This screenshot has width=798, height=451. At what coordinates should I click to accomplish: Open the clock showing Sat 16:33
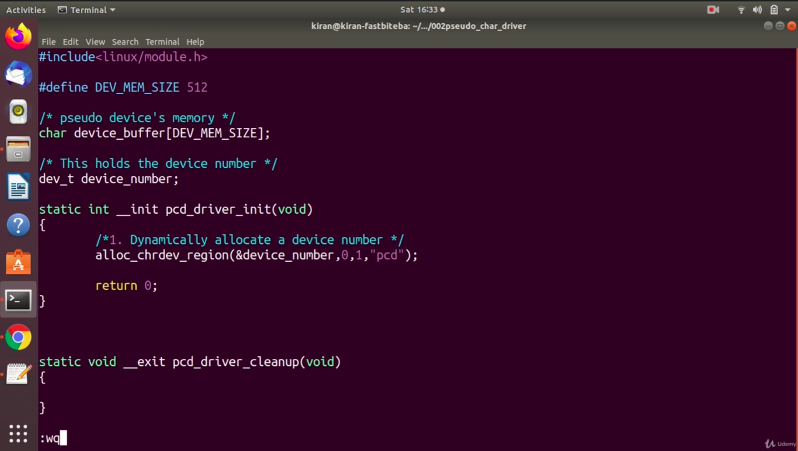coord(422,10)
